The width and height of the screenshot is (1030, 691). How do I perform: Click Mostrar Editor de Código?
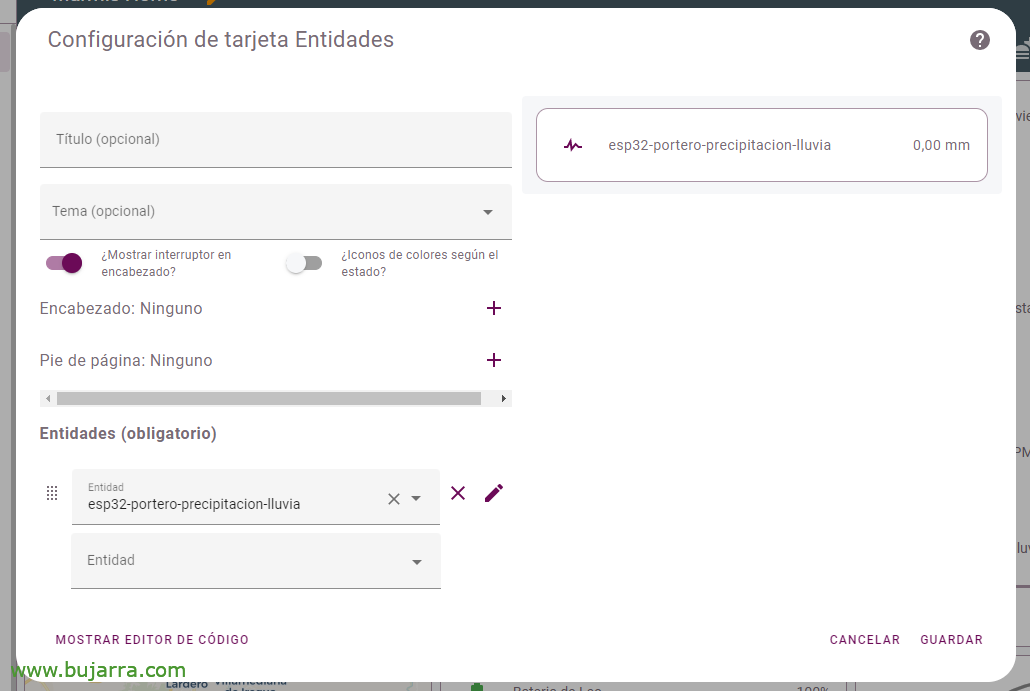coord(152,640)
